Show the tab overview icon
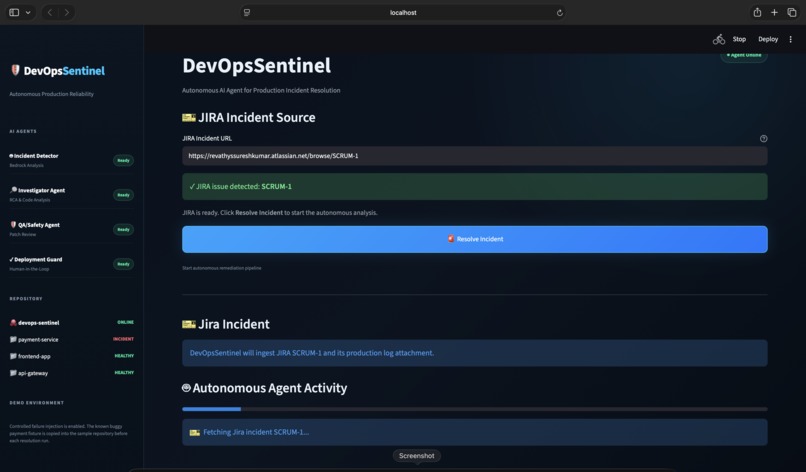The image size is (806, 472). [x=792, y=12]
